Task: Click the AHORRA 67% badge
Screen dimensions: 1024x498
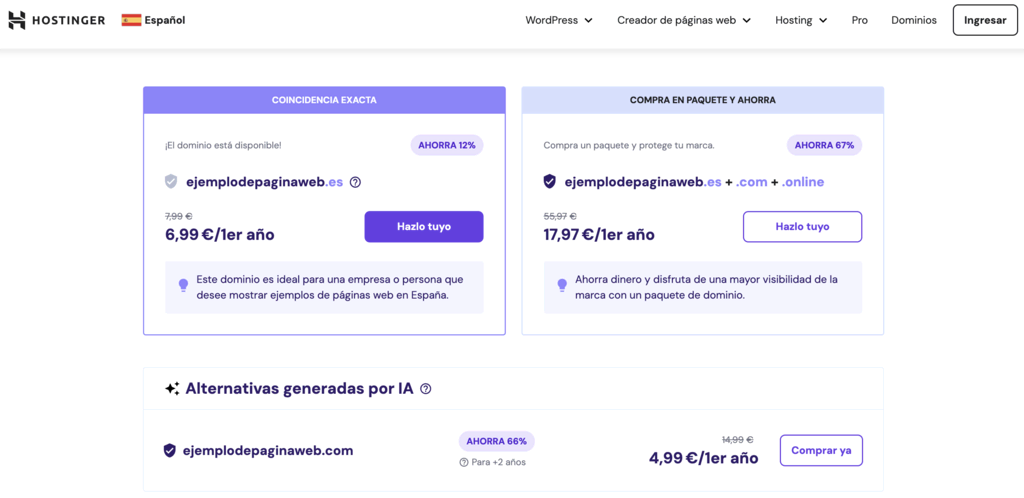Action: click(x=824, y=145)
